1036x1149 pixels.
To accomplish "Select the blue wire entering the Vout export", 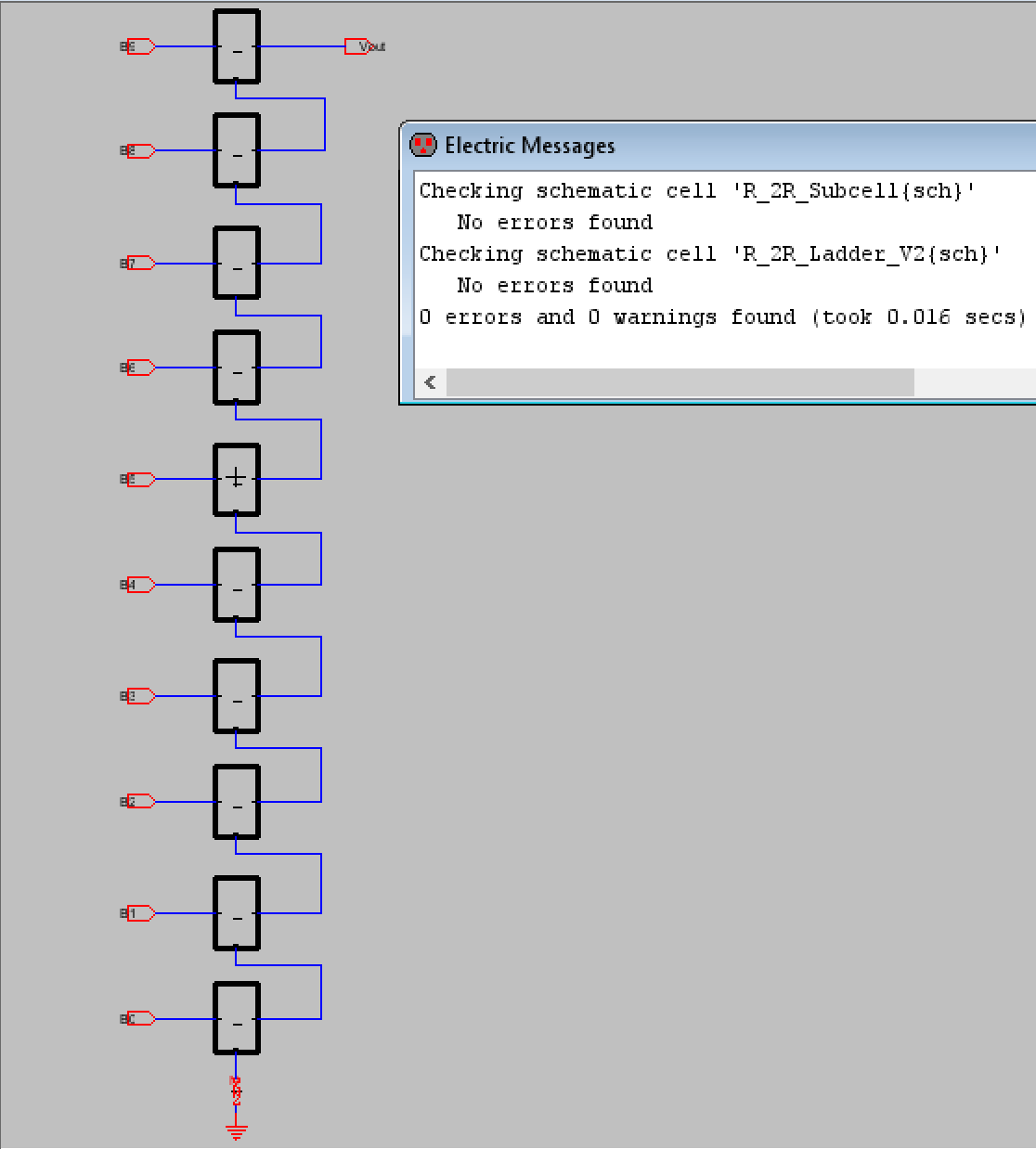I will [x=302, y=46].
